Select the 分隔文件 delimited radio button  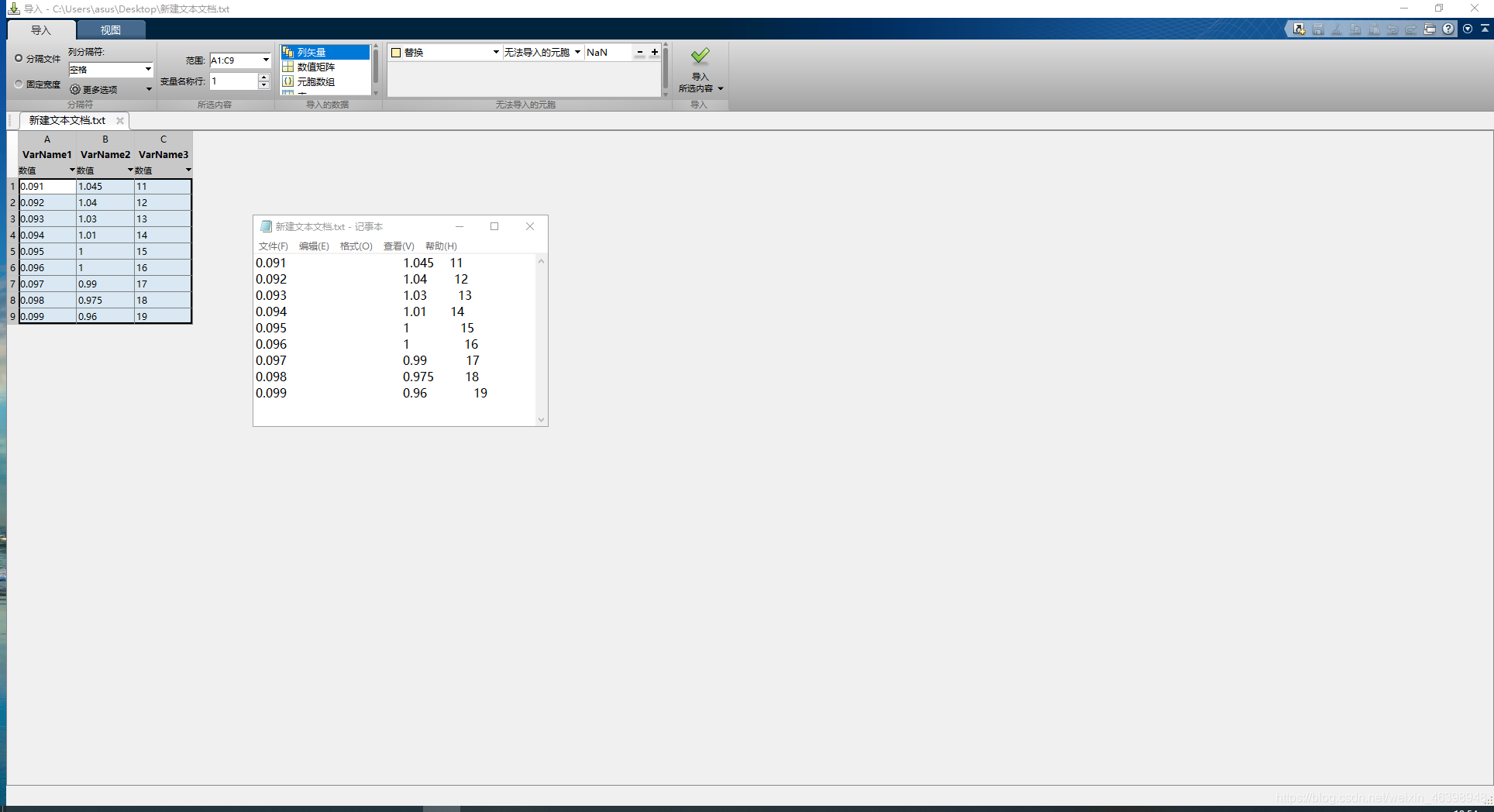pos(19,58)
